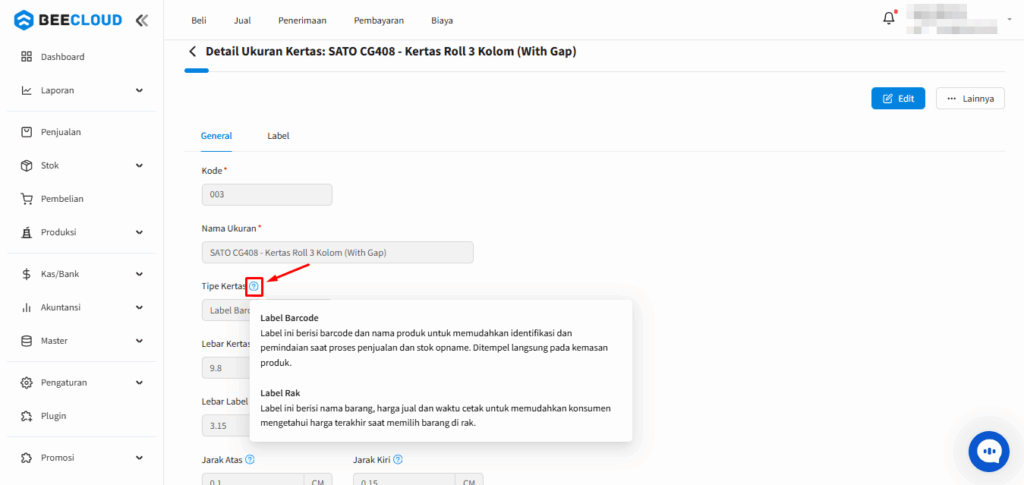The width and height of the screenshot is (1024, 485).
Task: Open notifications bell icon
Action: pyautogui.click(x=889, y=18)
